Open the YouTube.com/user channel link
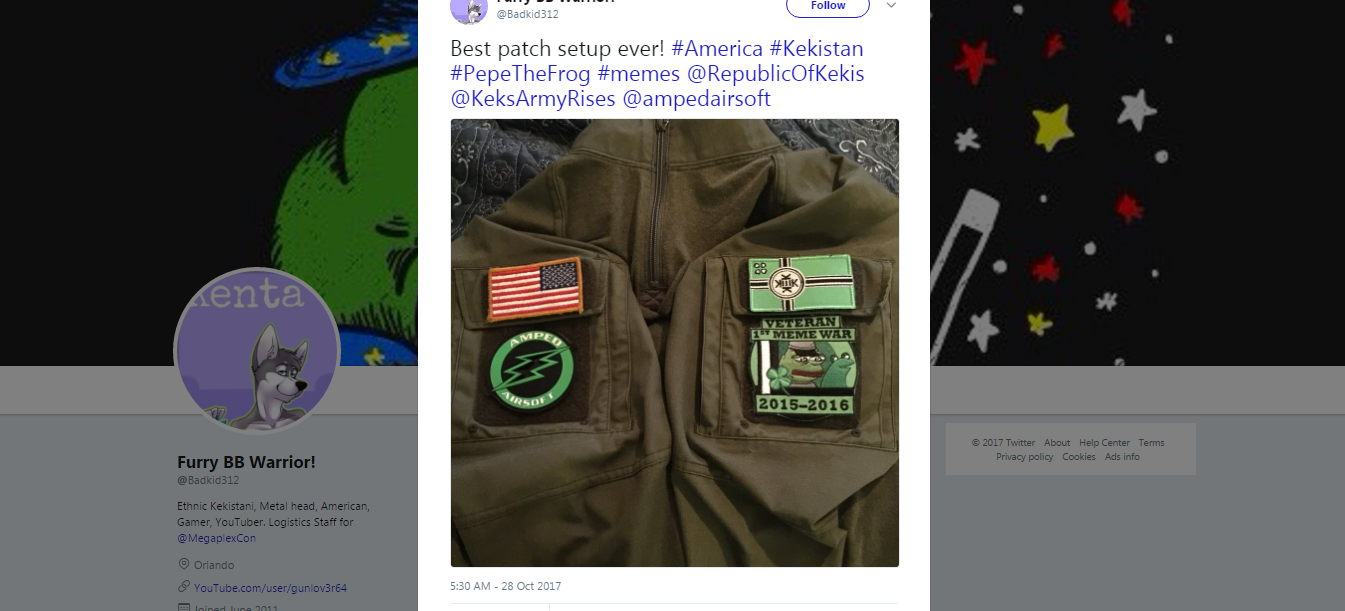 (x=270, y=587)
